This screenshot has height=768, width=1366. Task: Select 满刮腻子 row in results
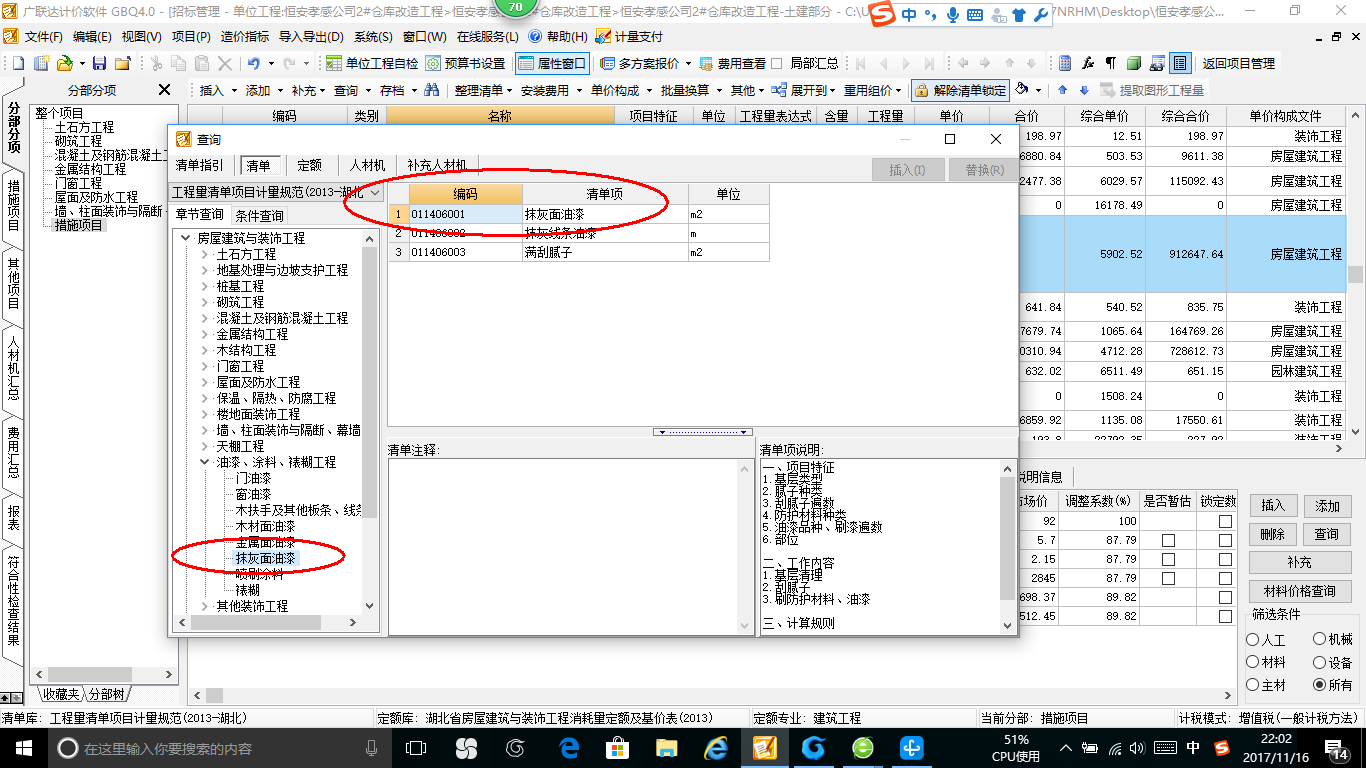579,252
